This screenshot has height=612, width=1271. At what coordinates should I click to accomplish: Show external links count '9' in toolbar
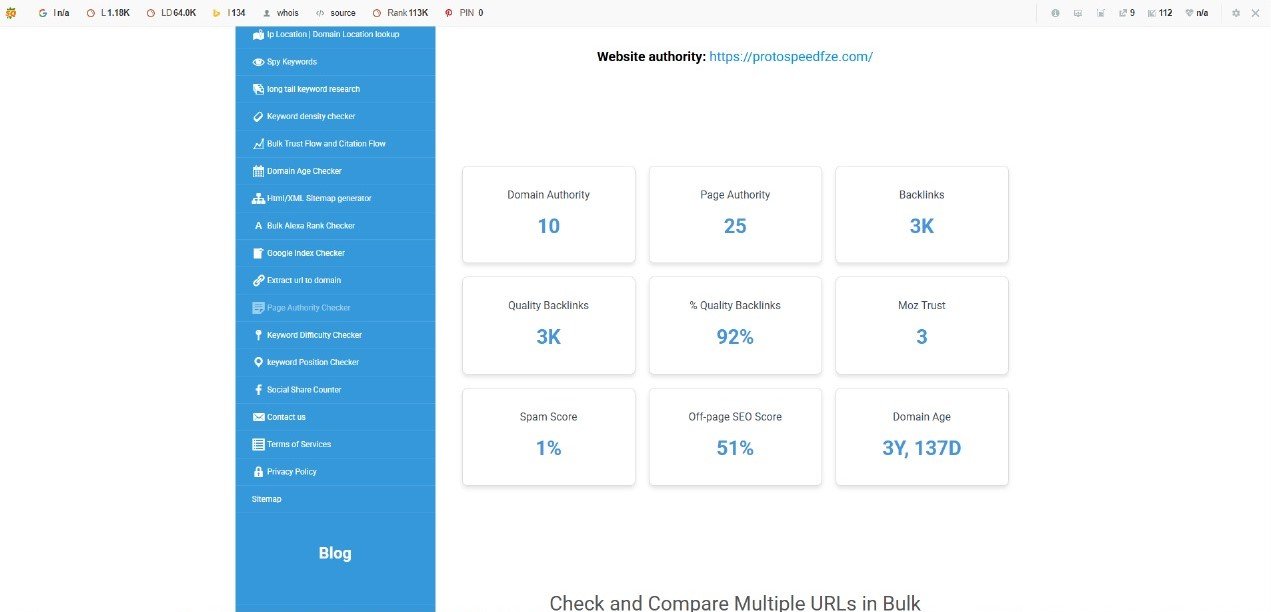click(x=1126, y=13)
